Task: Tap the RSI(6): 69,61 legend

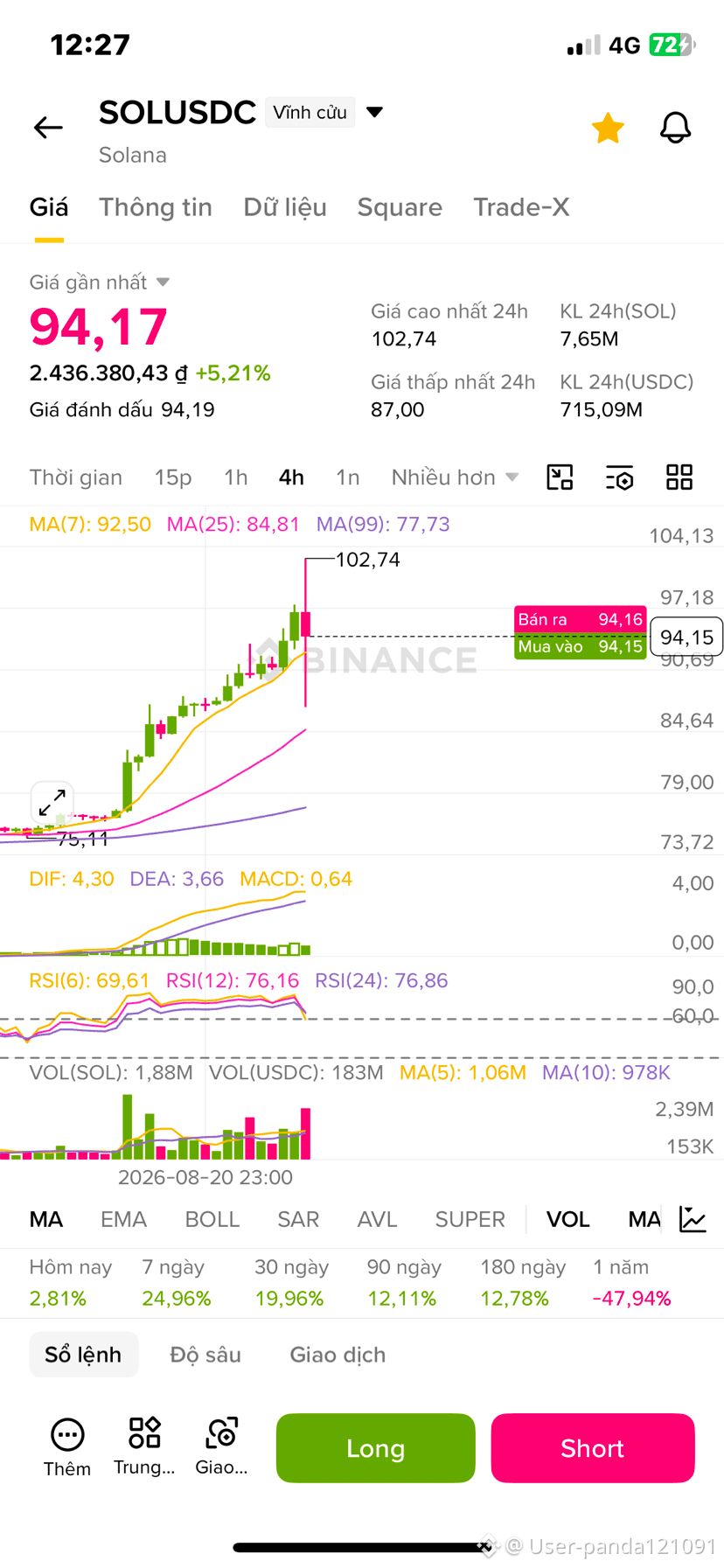Action: coord(90,980)
